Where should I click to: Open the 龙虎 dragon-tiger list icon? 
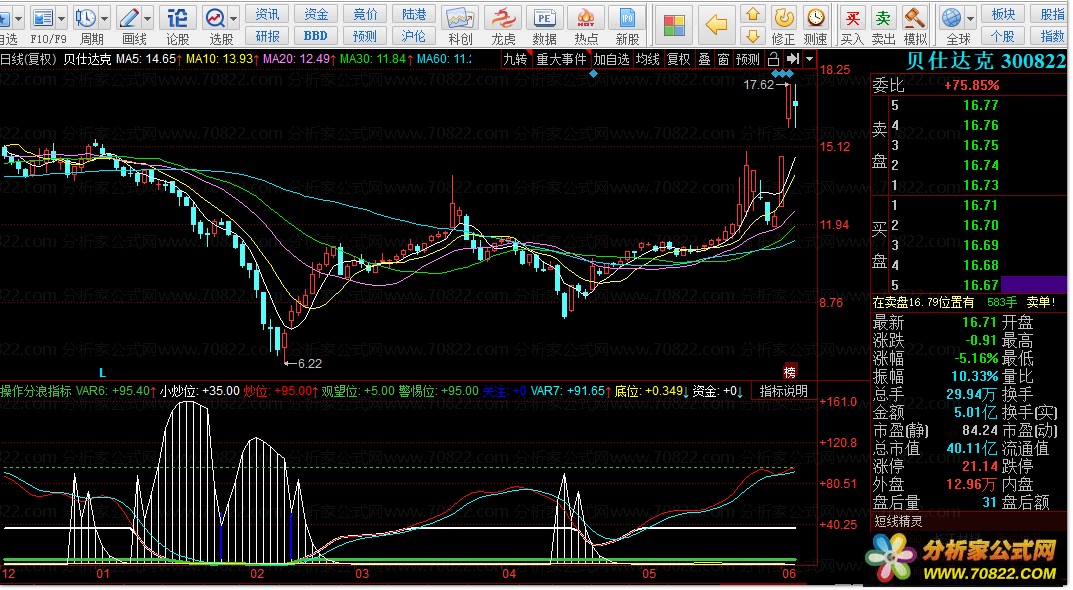[503, 18]
